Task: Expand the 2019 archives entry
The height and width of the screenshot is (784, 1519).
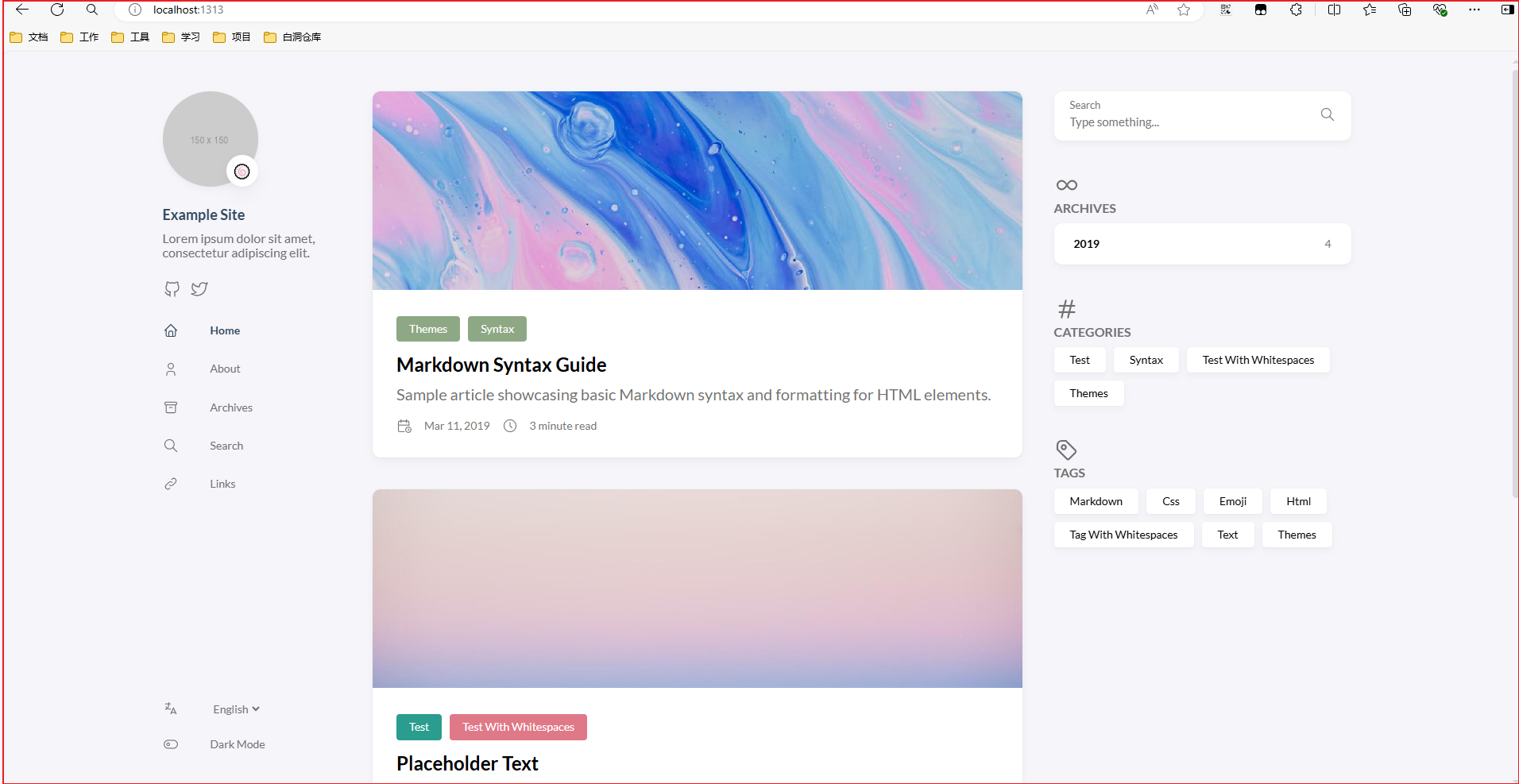Action: [x=1201, y=244]
